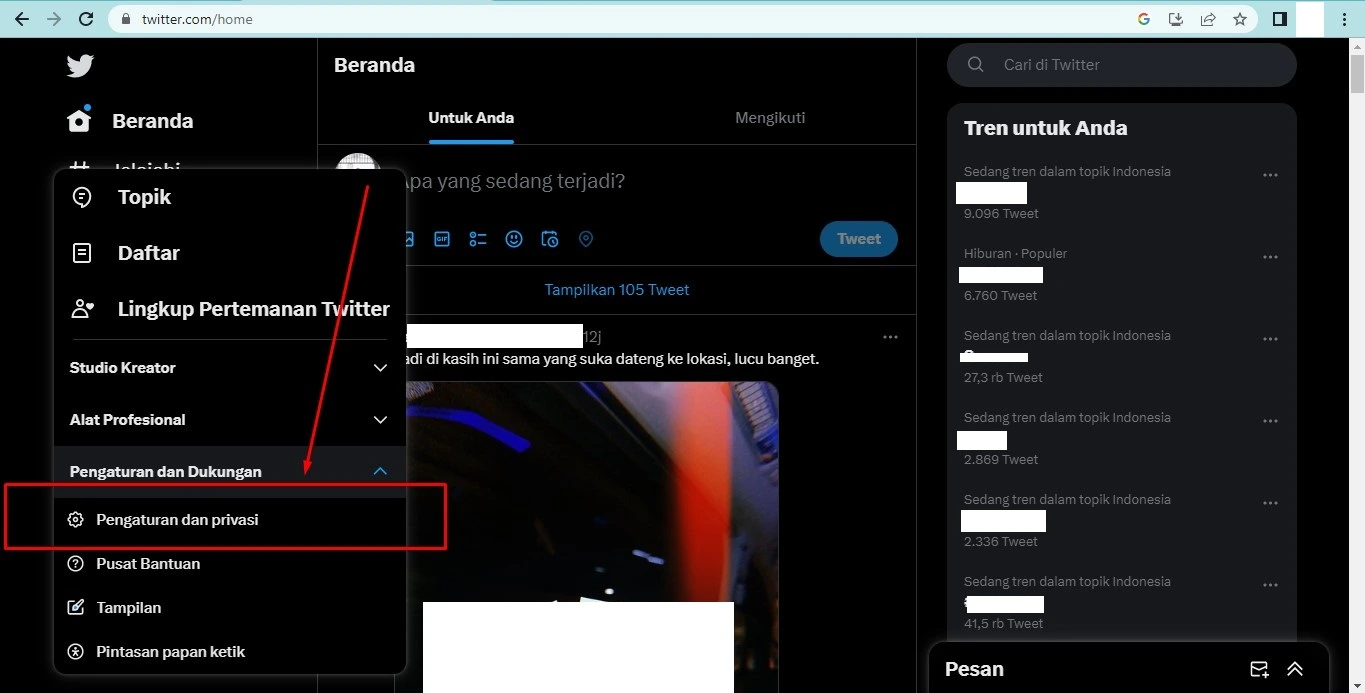Click the Beranda page heading
The height and width of the screenshot is (693, 1365).
pyautogui.click(x=374, y=65)
